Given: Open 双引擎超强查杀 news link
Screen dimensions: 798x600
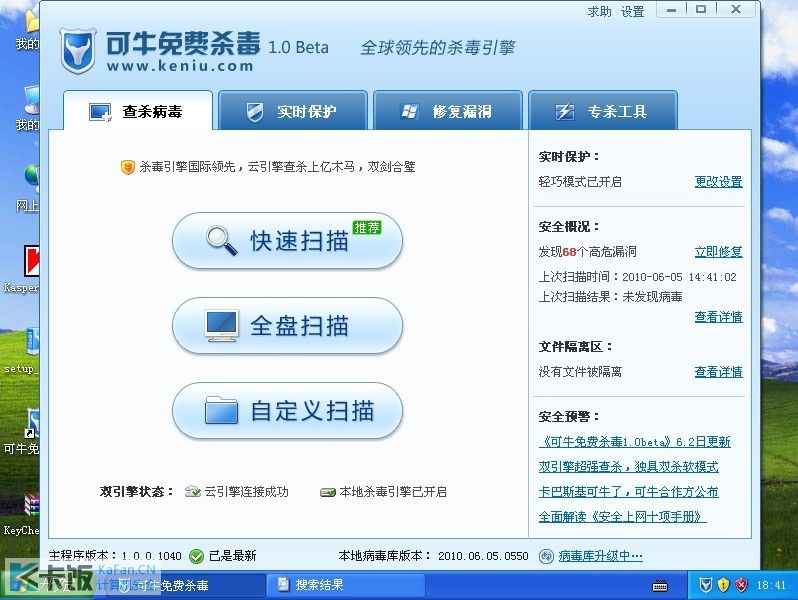Looking at the screenshot, I should click(629, 467).
